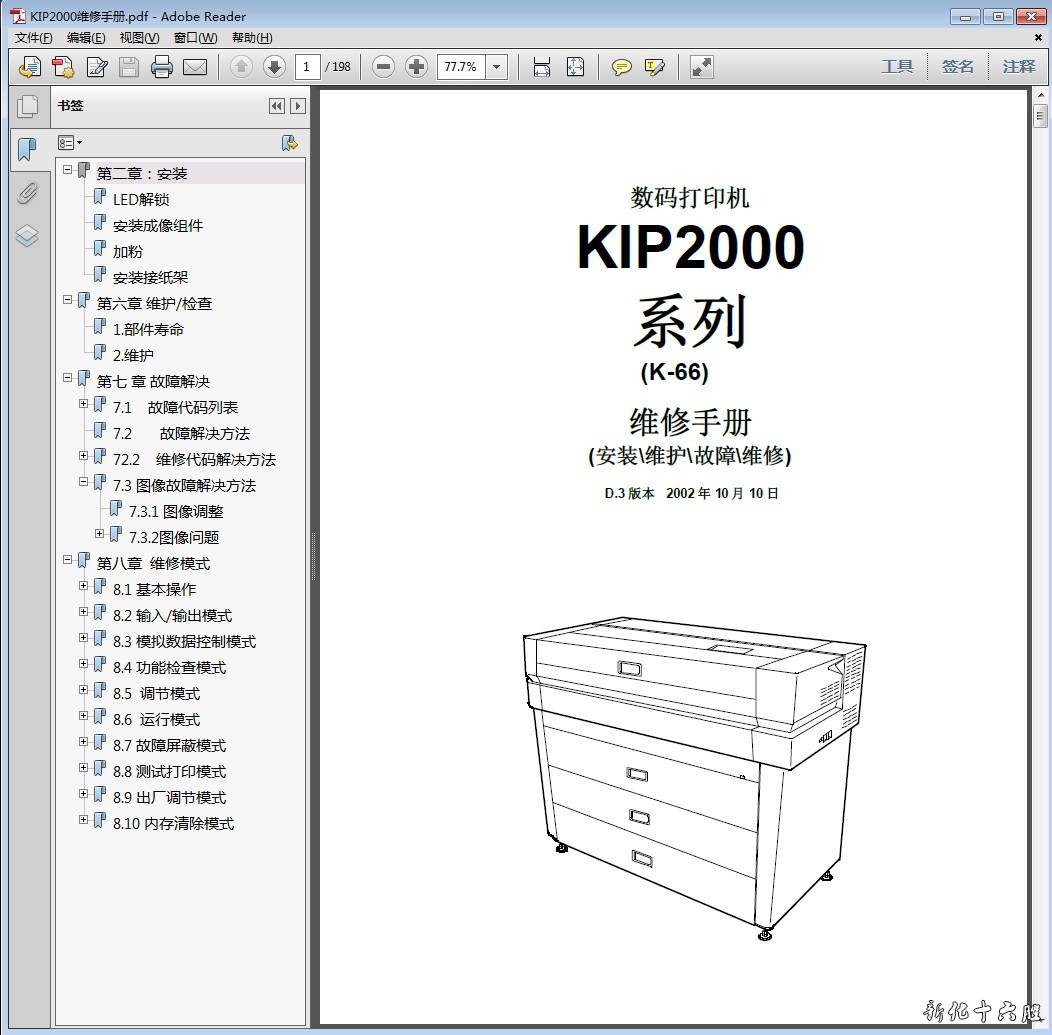The image size is (1052, 1035).
Task: Click the Create PDF online toolbar icon
Action: (x=30, y=67)
